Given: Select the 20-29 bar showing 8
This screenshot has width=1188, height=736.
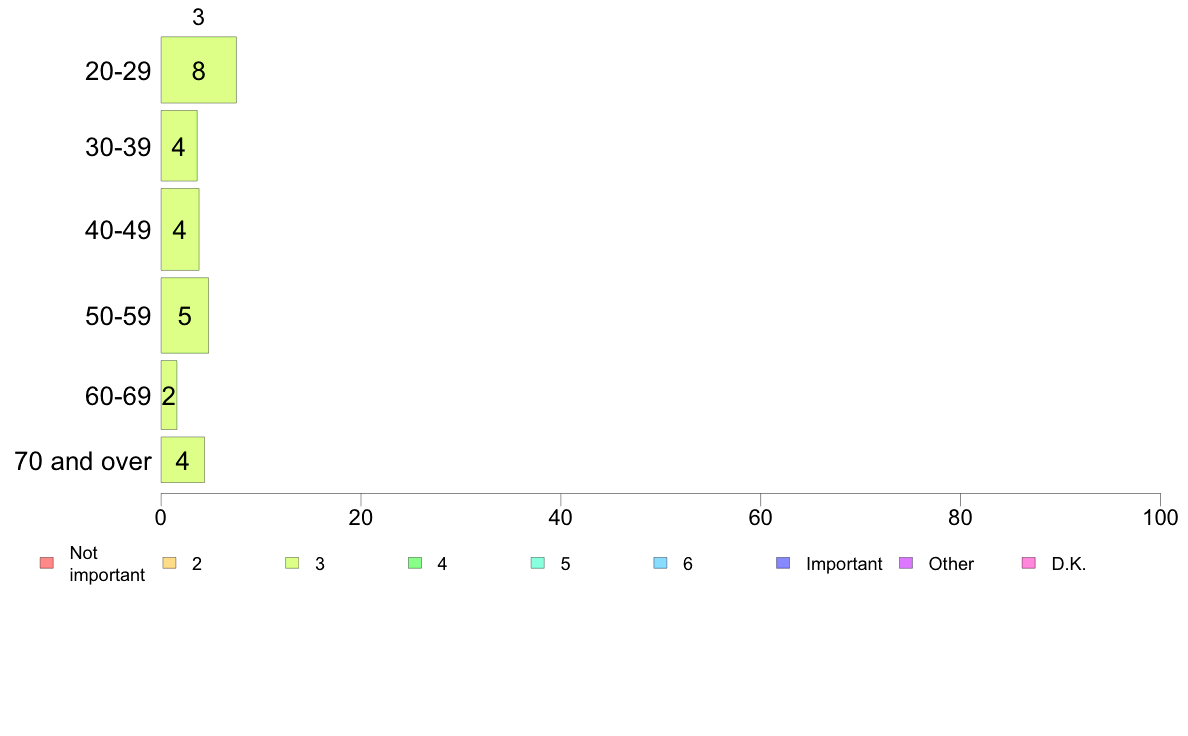Looking at the screenshot, I should click(x=199, y=70).
